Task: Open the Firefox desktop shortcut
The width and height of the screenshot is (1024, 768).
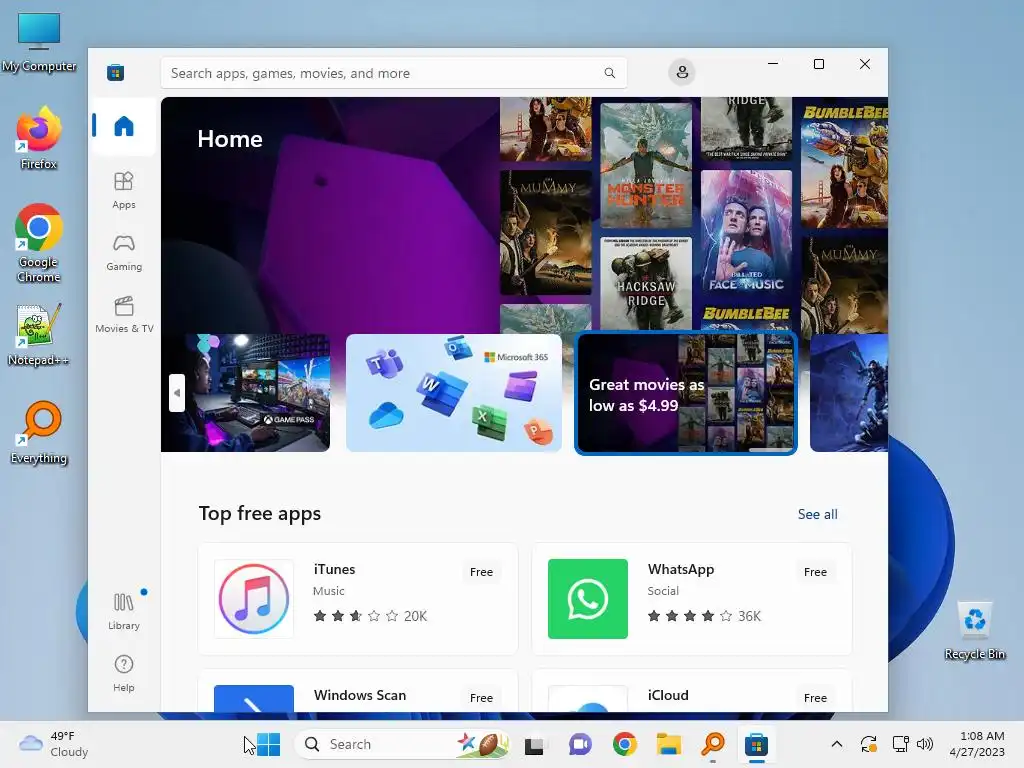Action: point(39,139)
